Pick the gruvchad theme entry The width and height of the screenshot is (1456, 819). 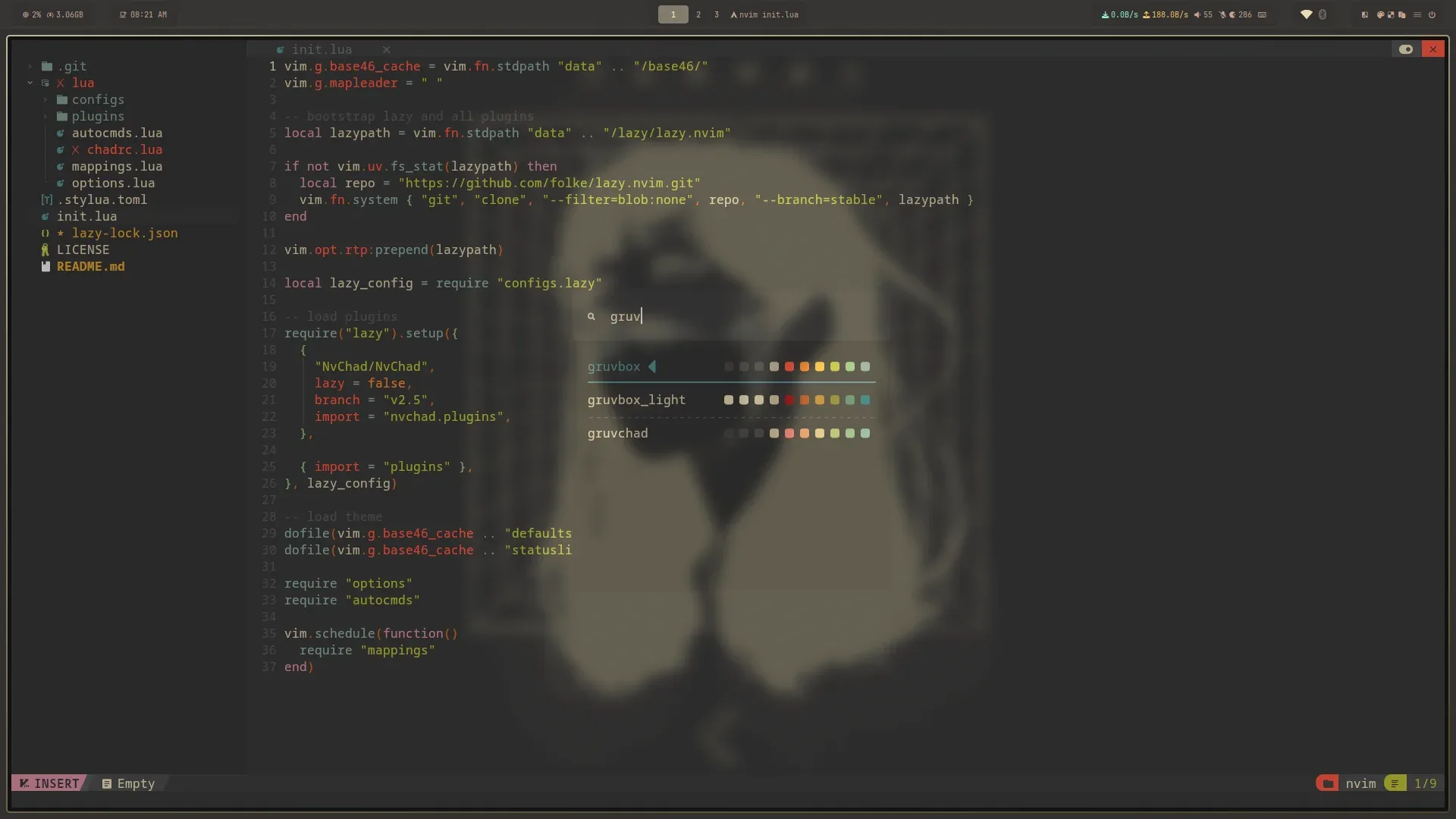click(x=732, y=433)
